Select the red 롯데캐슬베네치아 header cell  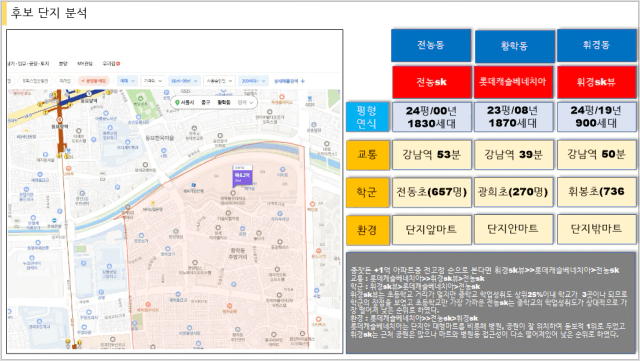[513, 82]
